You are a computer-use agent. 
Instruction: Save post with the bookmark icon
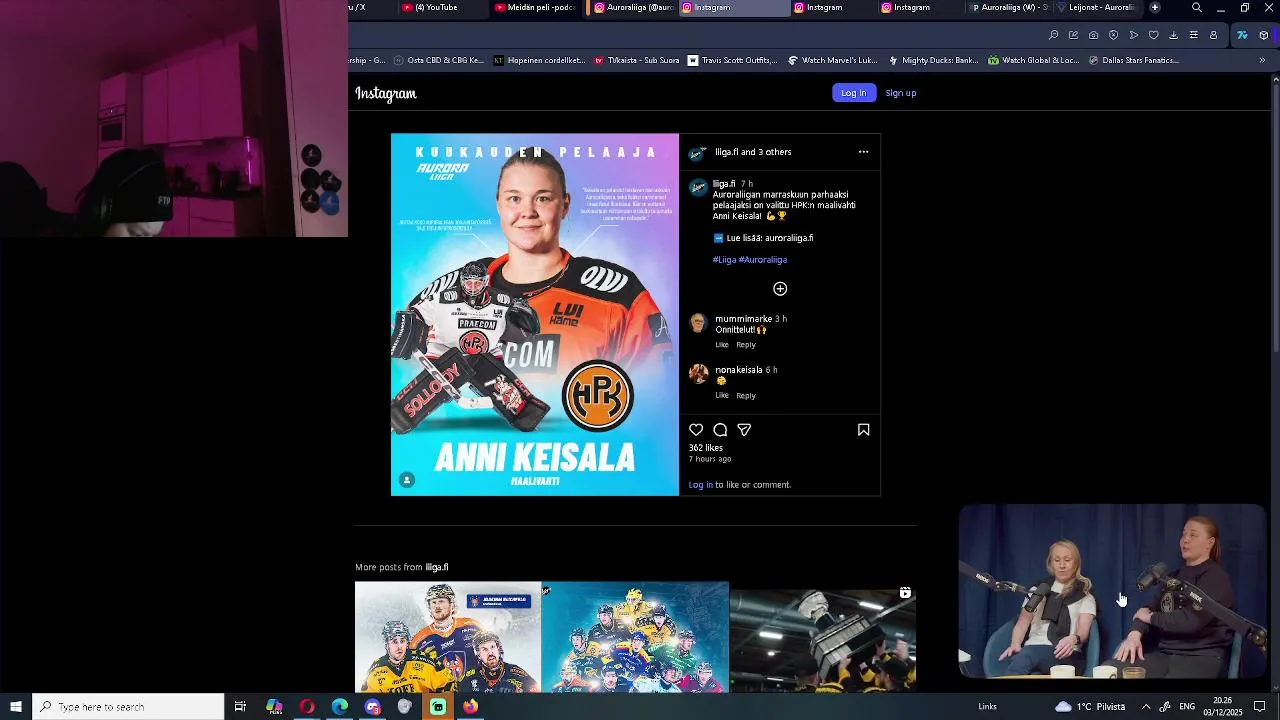click(x=864, y=430)
